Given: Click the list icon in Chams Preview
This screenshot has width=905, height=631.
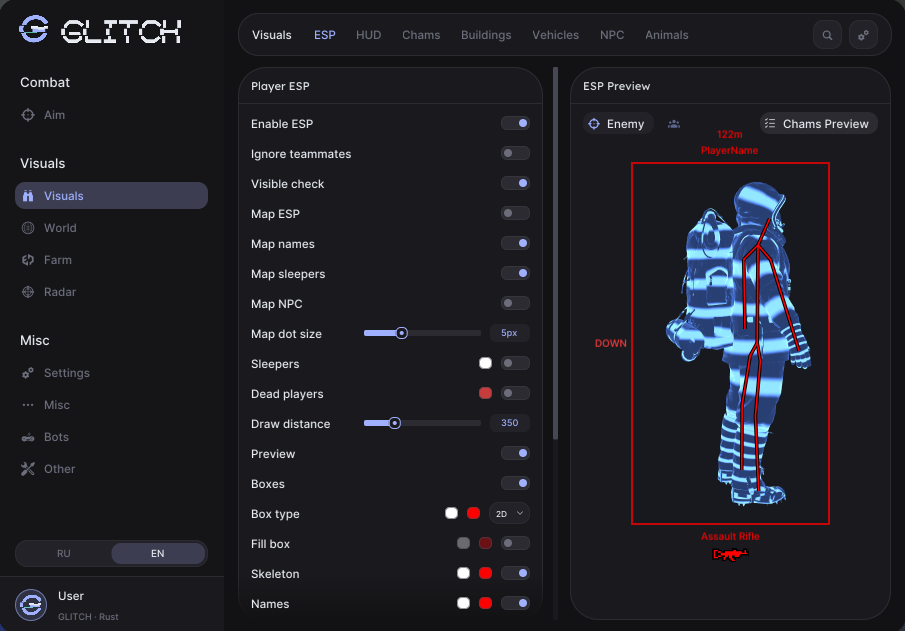Looking at the screenshot, I should pyautogui.click(x=770, y=124).
